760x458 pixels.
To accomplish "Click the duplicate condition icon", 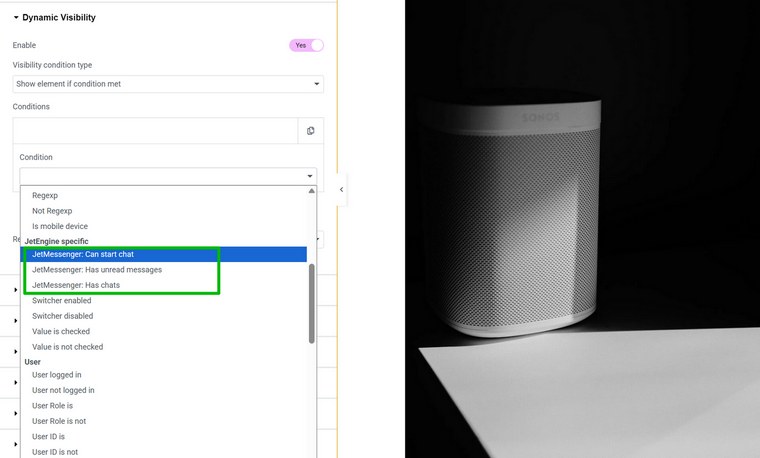I will pos(311,131).
